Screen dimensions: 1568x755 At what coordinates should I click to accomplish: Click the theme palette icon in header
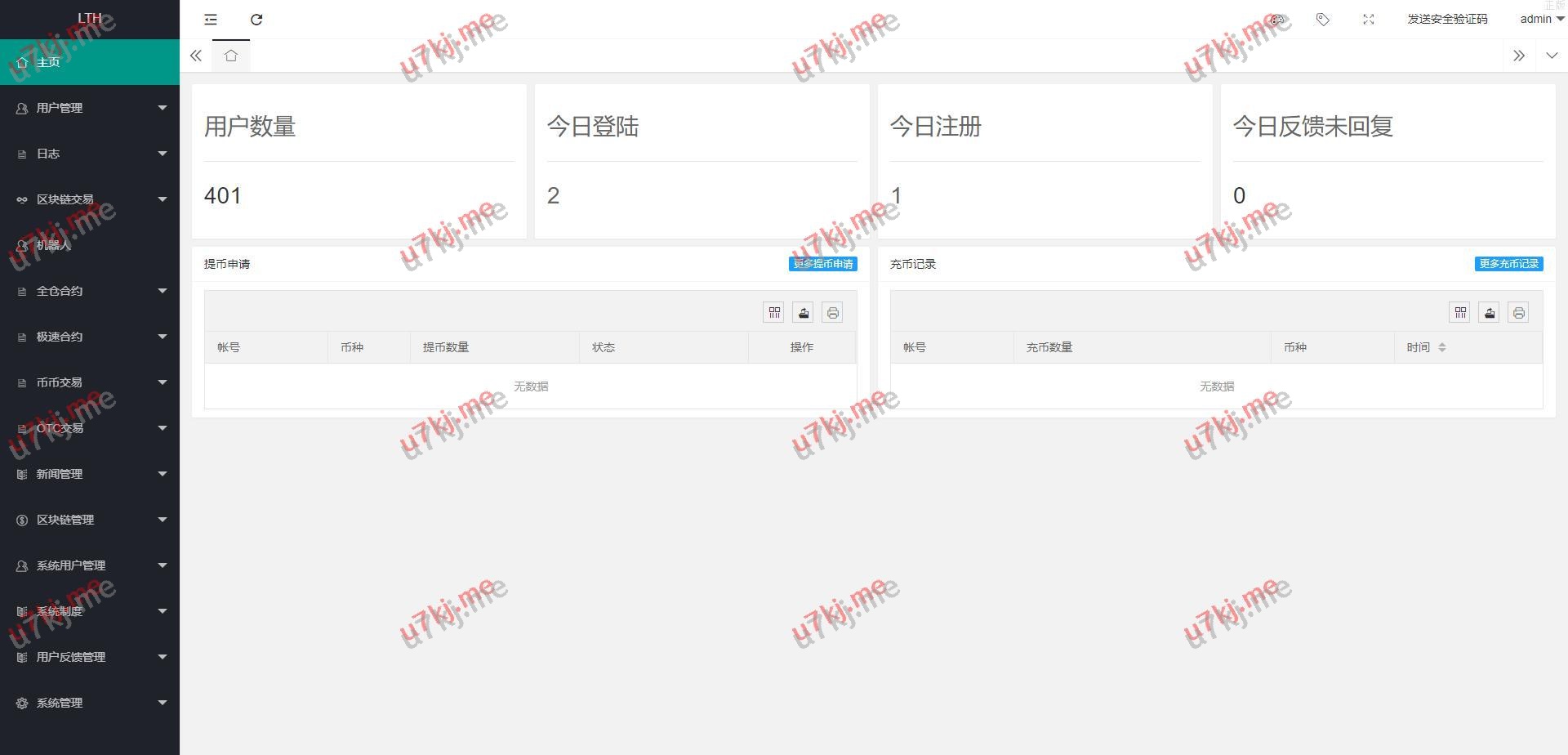point(1277,20)
